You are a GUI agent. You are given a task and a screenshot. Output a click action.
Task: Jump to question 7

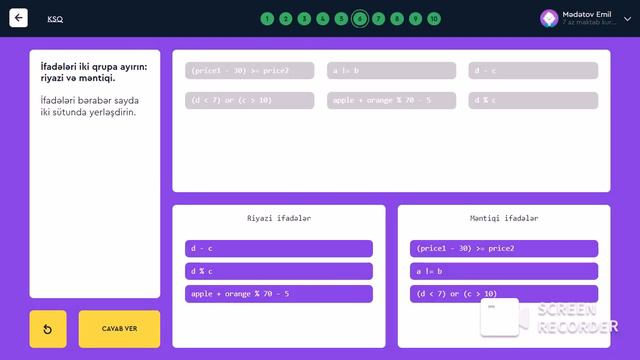coord(378,19)
